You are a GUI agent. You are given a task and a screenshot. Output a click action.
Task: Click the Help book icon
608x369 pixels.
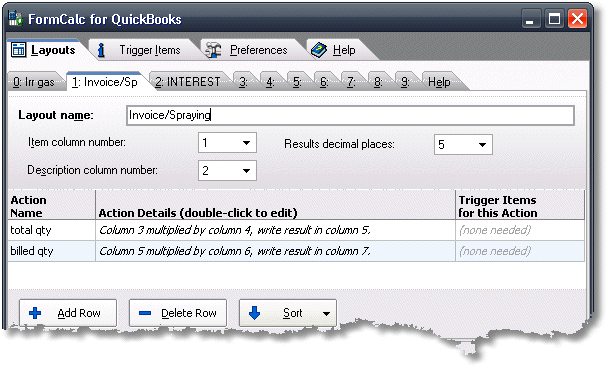click(x=319, y=50)
